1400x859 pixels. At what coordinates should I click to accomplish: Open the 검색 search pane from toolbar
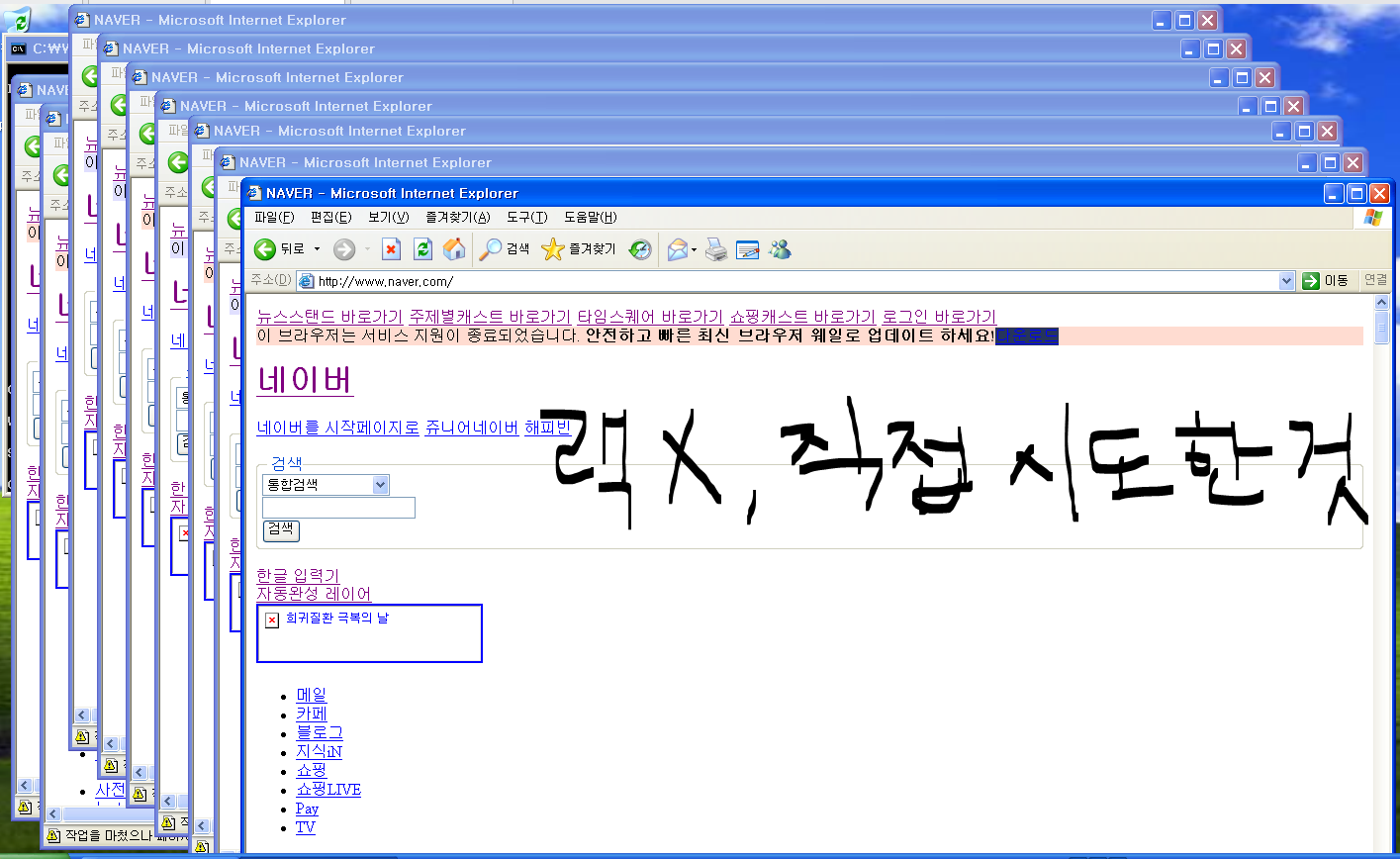(504, 249)
